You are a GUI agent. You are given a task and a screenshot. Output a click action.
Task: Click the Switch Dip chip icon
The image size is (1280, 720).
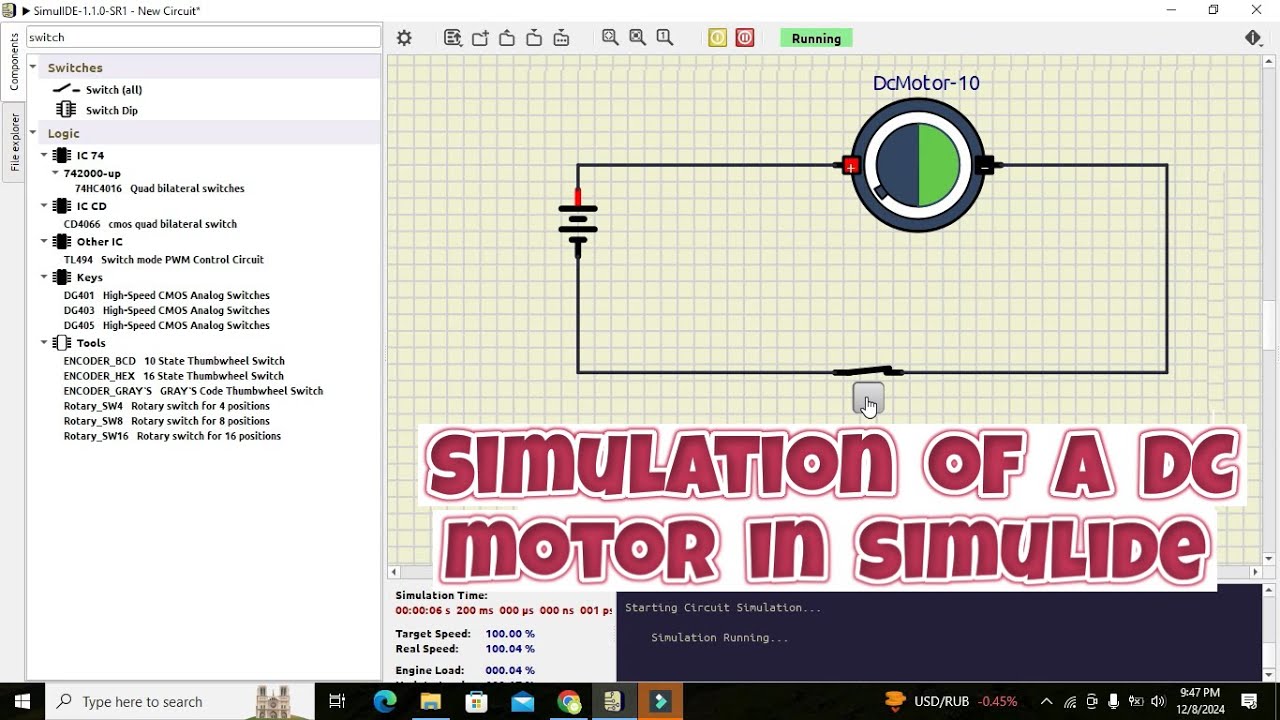(x=66, y=110)
